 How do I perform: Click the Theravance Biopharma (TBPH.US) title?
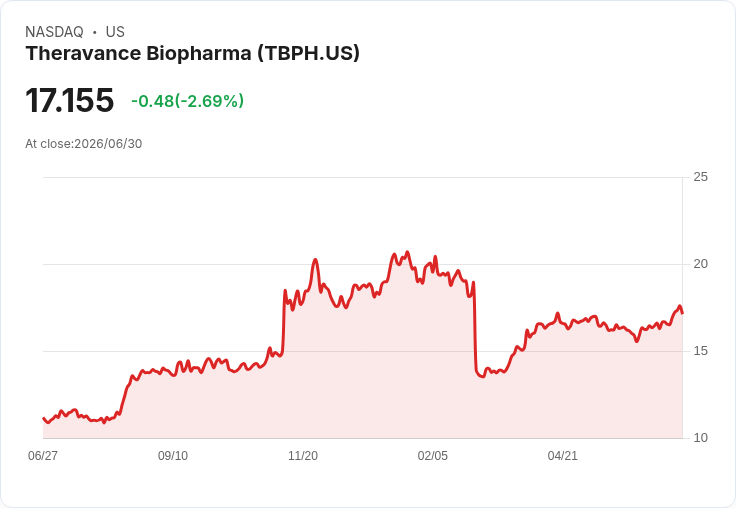(x=192, y=54)
